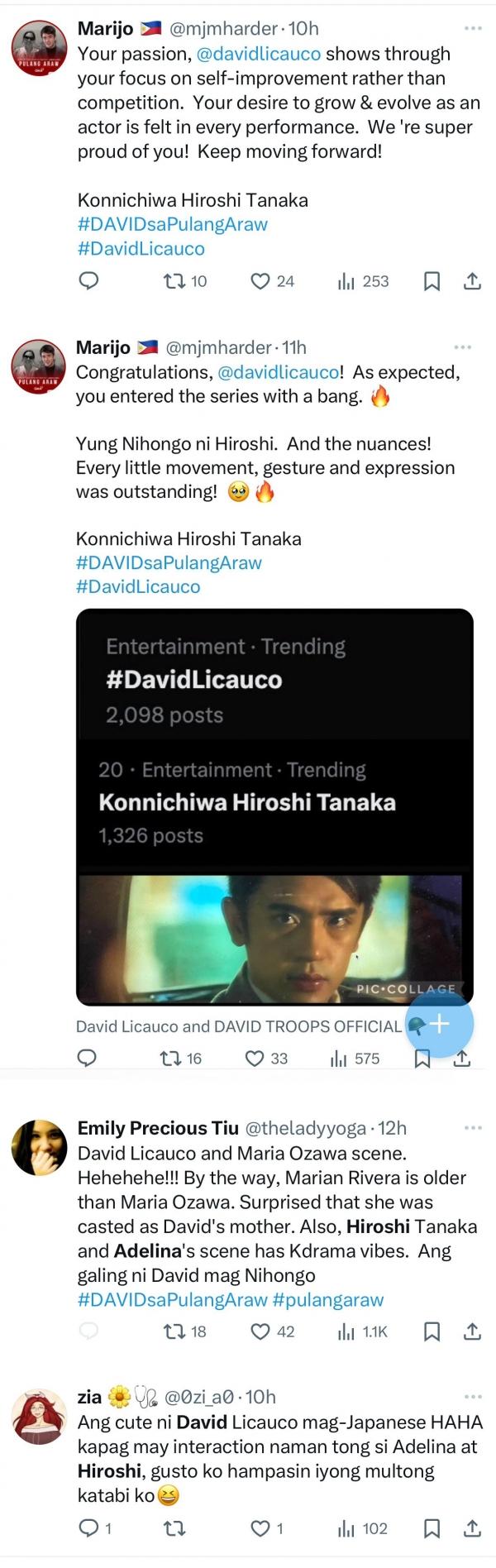Open the @davidlicauco mention in 11h tweet
The image size is (496, 1568).
click(x=278, y=372)
